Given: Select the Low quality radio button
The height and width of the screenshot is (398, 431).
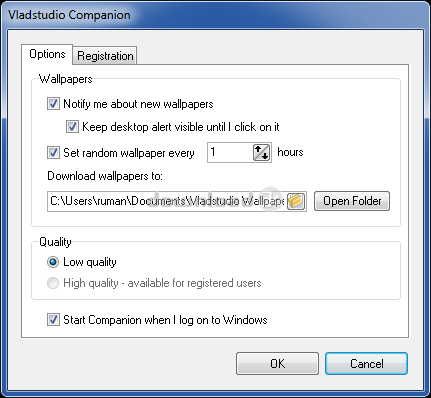Looking at the screenshot, I should 53,262.
